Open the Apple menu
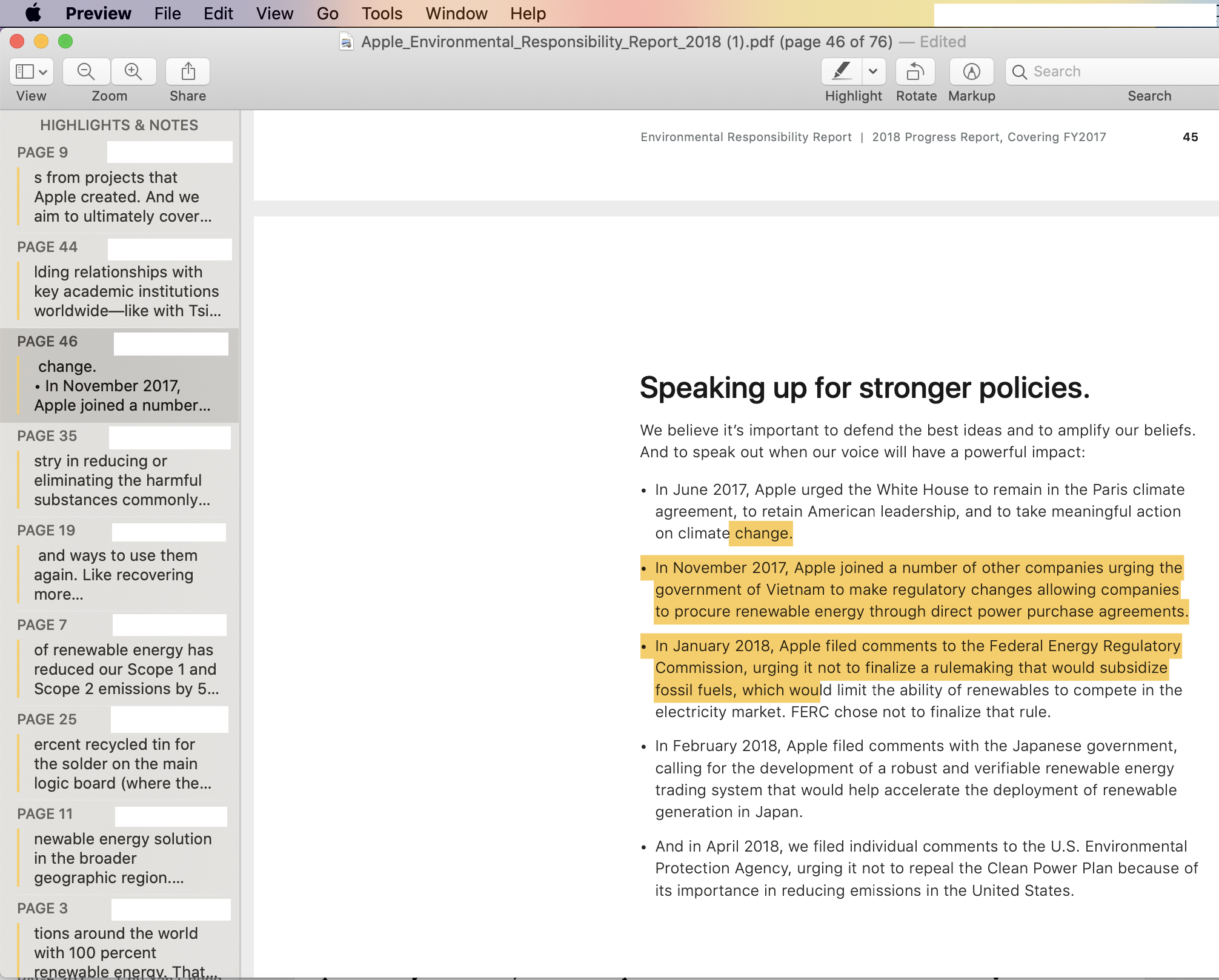Screen dimensions: 1219x980 33,13
